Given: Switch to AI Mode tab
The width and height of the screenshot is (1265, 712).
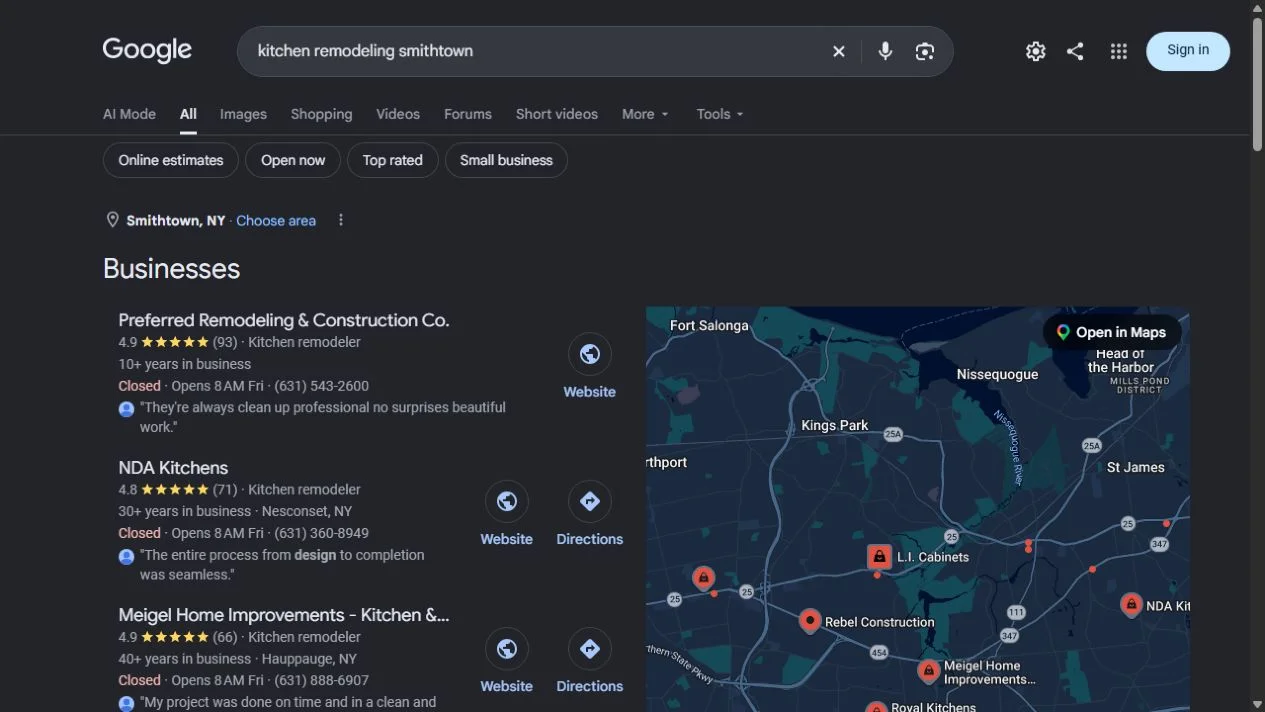Looking at the screenshot, I should click(129, 114).
